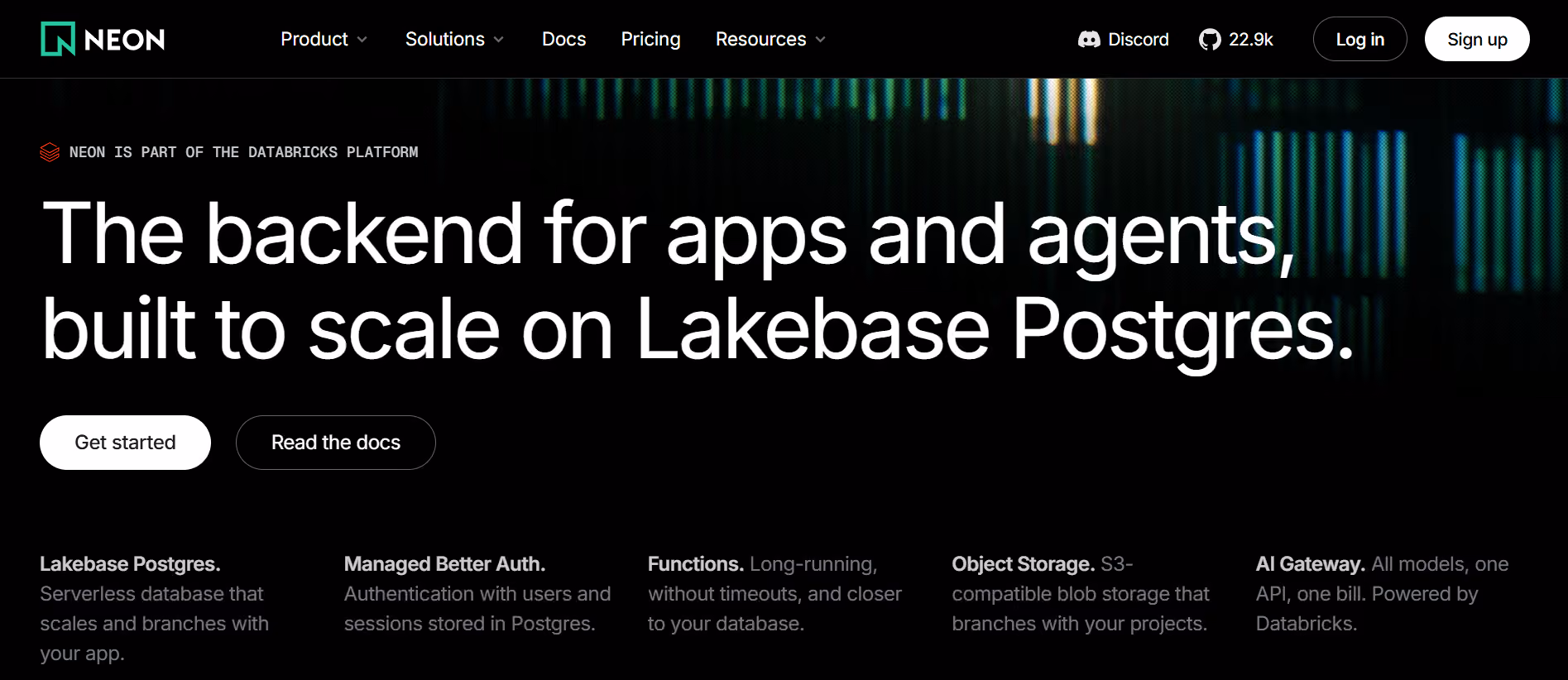Click the 'Functions.' feature heading
Viewport: 1568px width, 680px height.
(x=696, y=564)
